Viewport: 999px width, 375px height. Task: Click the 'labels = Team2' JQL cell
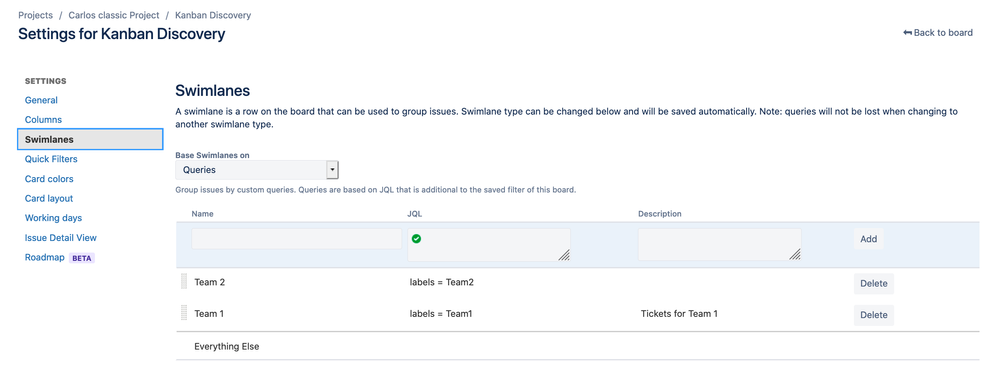click(x=442, y=283)
